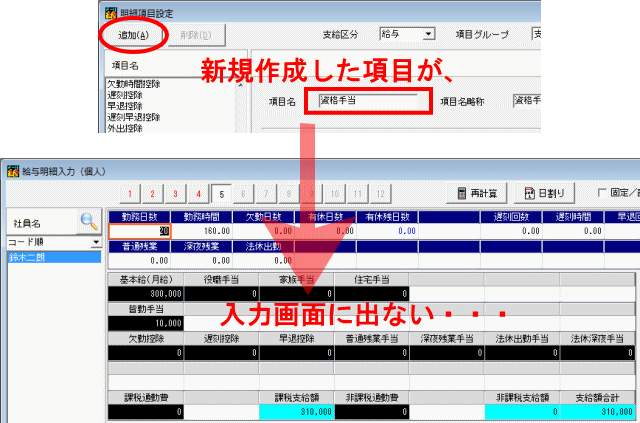This screenshot has height=423, width=640.
Task: Switch to month tab 3
Action: coord(176,194)
